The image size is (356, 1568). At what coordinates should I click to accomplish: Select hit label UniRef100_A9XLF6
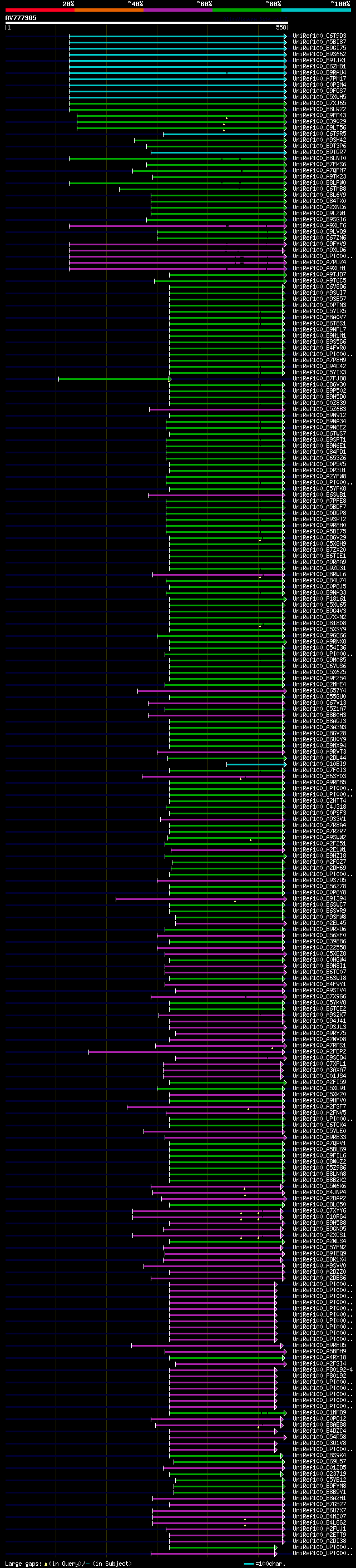click(x=319, y=225)
